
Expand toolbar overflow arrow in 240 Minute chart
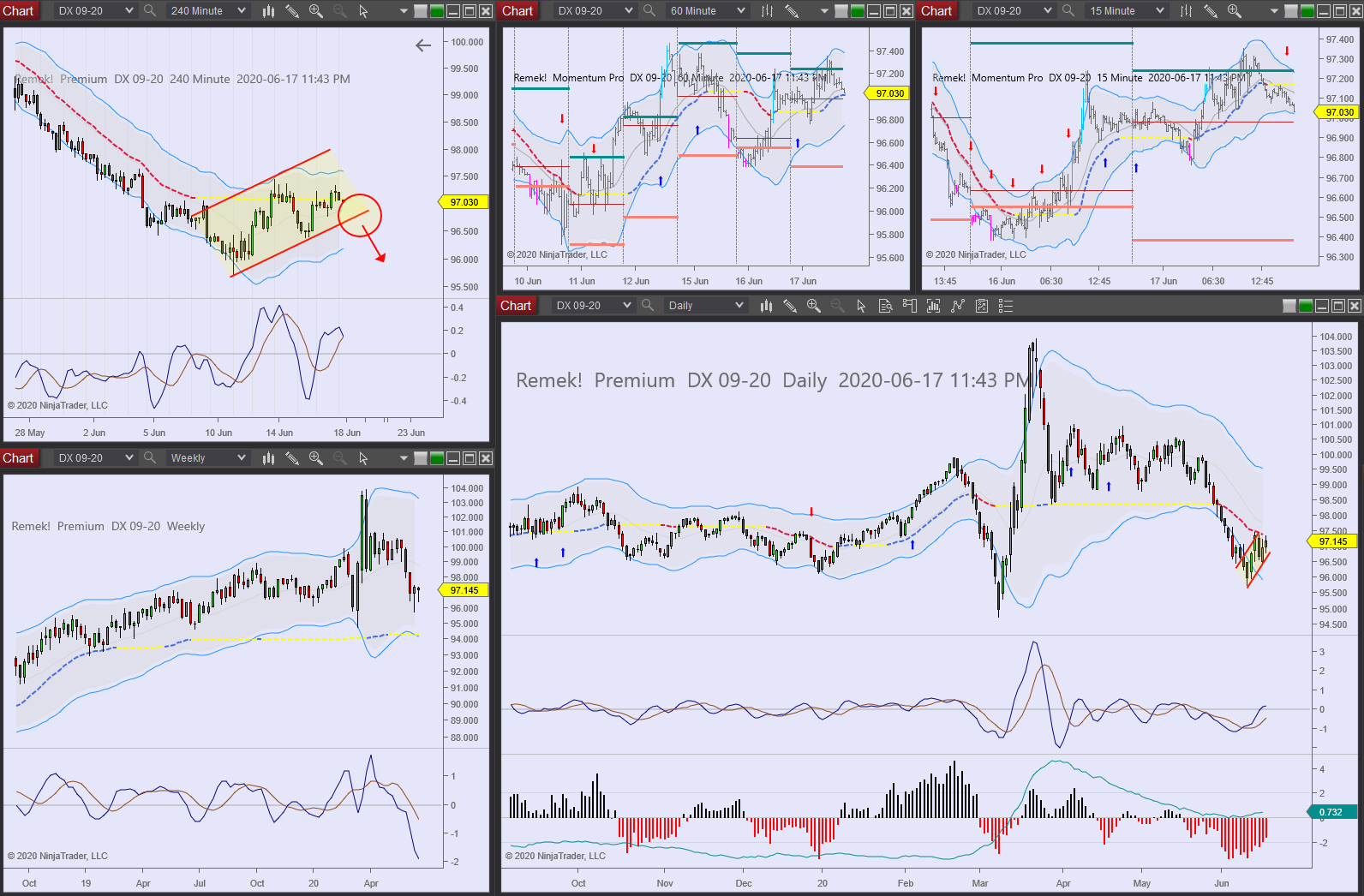pos(404,11)
